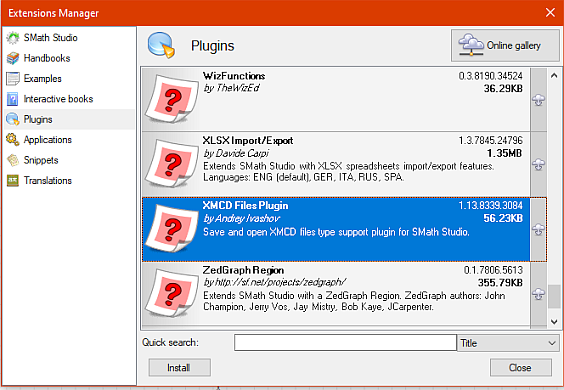This screenshot has height=390, width=564.
Task: Click download cloud icon for WizFunctions
Action: click(x=538, y=100)
